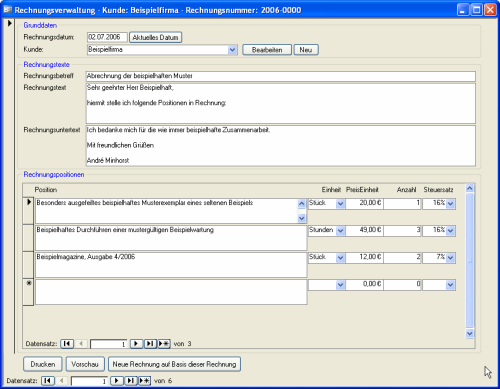Click the price field 20,00 €
The width and height of the screenshot is (500, 389).
[x=364, y=203]
